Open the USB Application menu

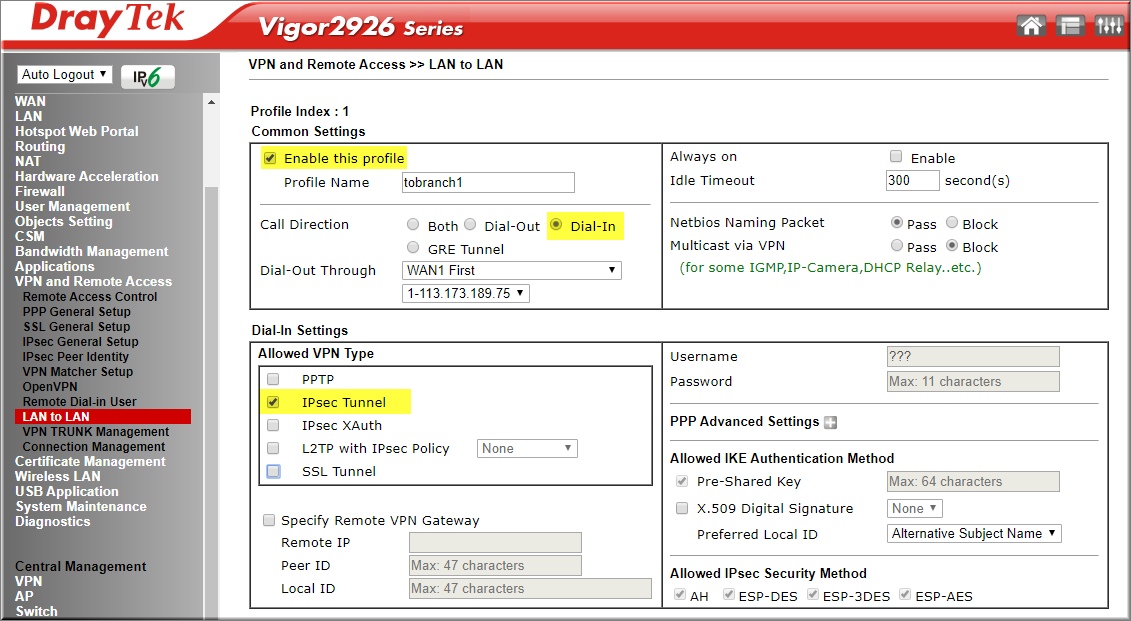coord(66,492)
